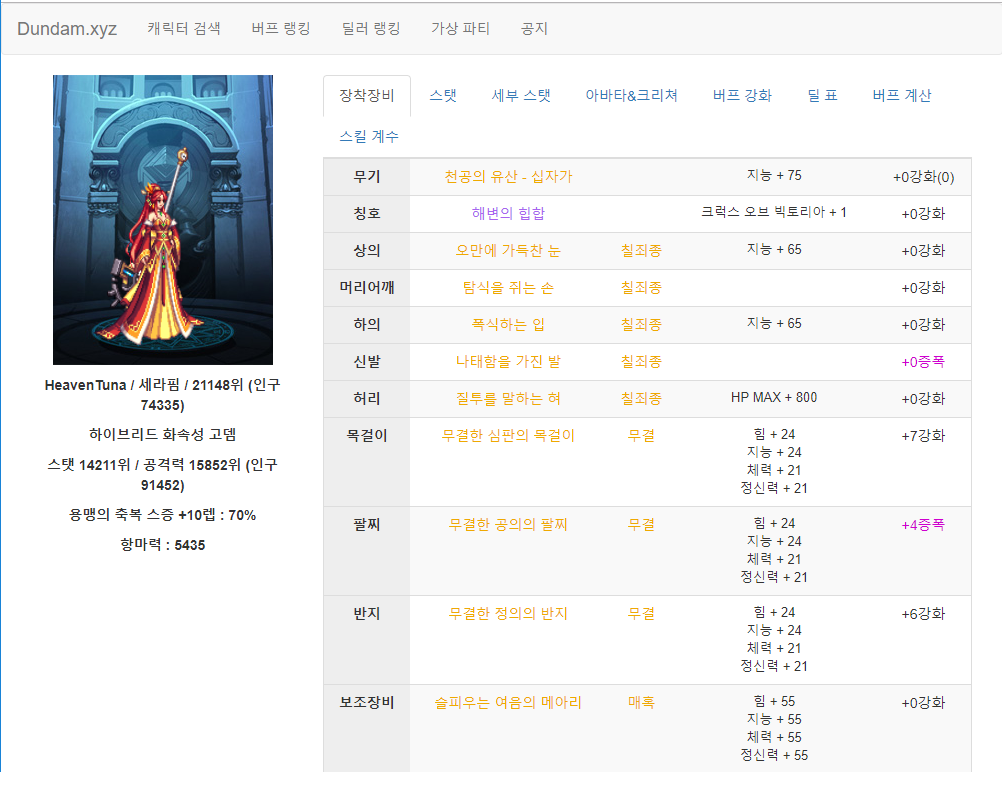Open 가상 파티 navigation item
Screen dimensions: 1002x788
(461, 29)
